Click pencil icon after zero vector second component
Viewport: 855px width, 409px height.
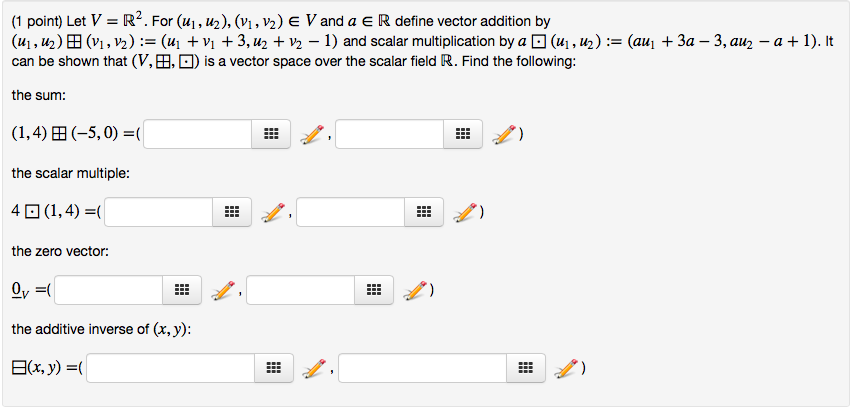point(415,290)
